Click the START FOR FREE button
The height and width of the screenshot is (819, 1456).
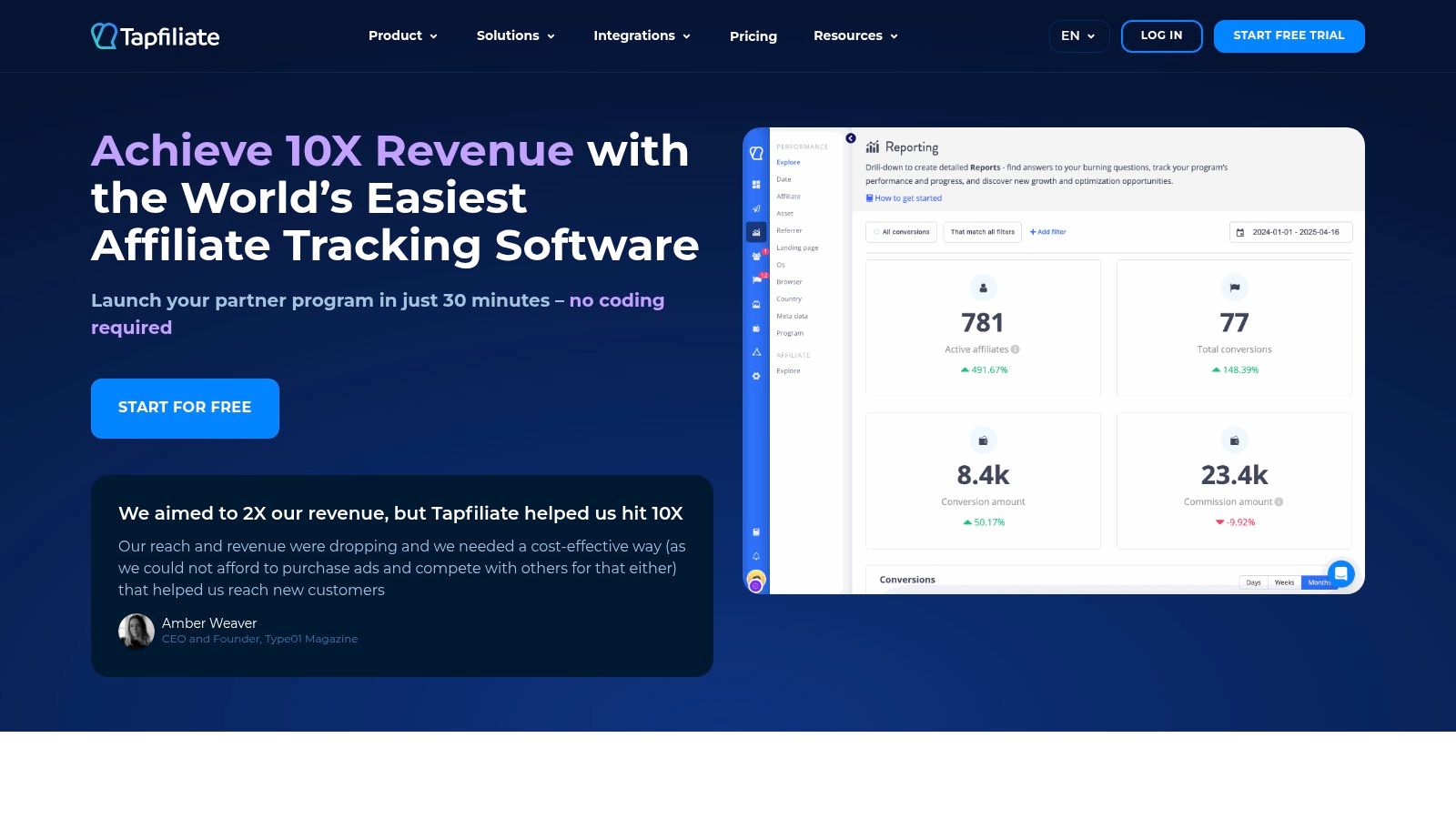[x=185, y=408]
